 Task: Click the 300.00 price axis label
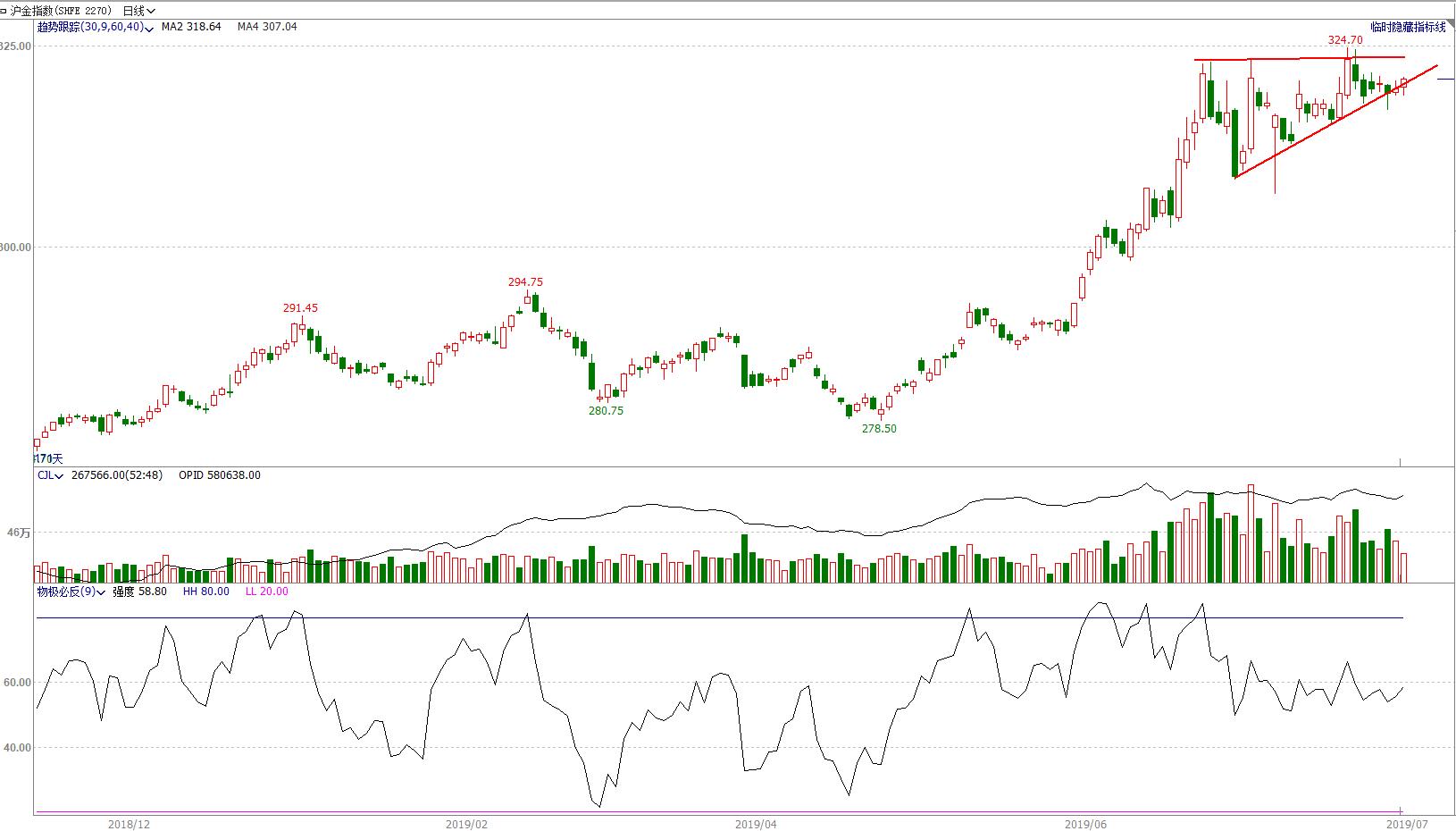[16, 248]
